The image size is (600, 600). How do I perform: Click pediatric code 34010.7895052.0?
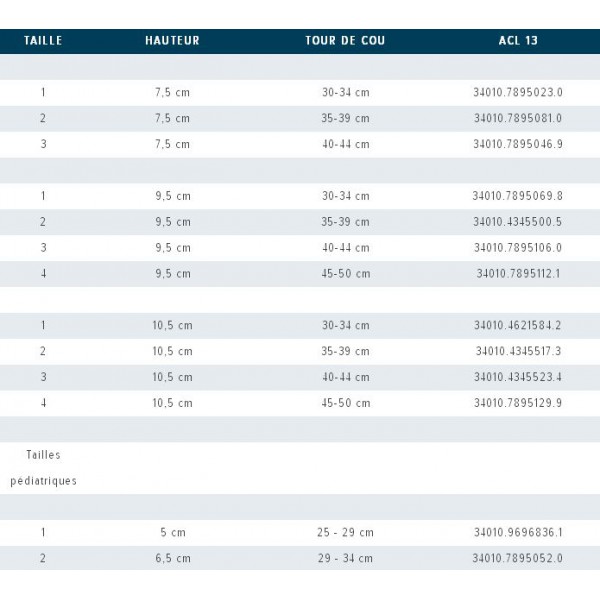pyautogui.click(x=518, y=558)
